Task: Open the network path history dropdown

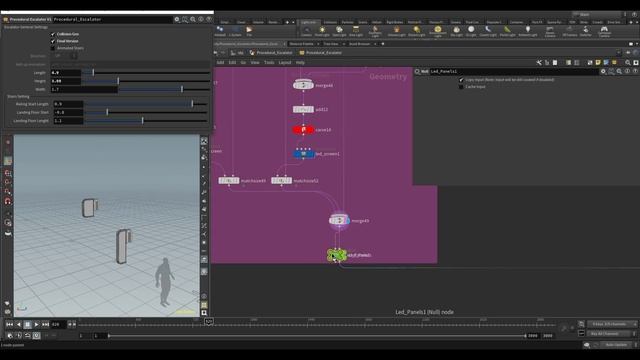Action: 619,53
